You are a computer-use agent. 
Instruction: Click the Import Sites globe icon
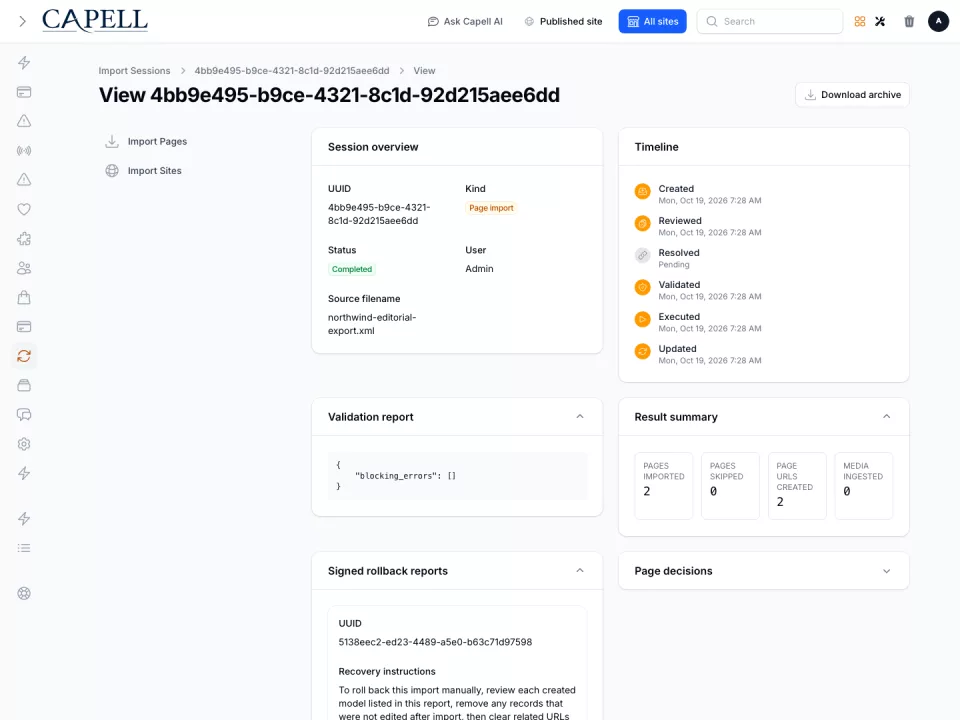click(x=112, y=171)
